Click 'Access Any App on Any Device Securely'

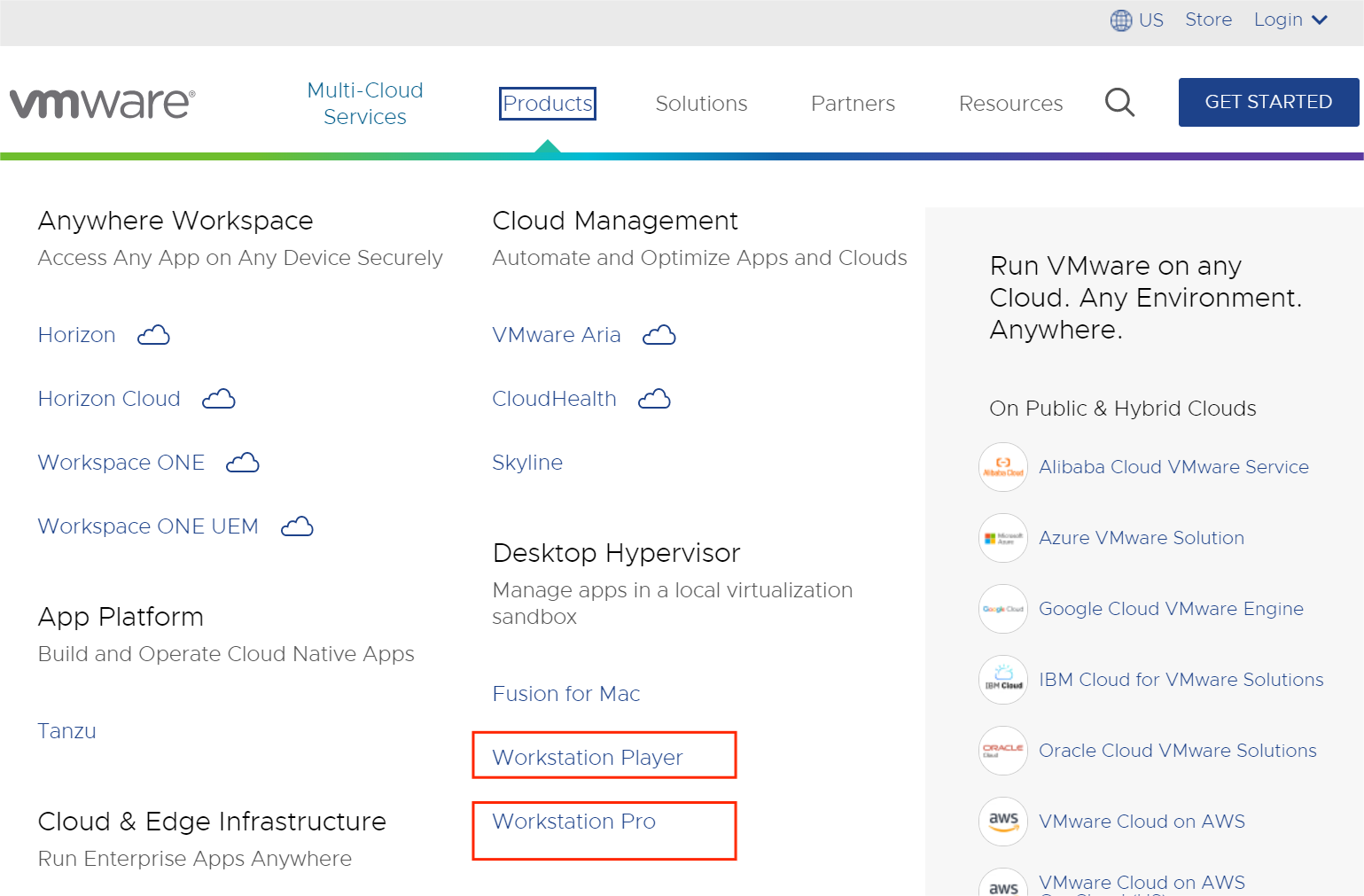pos(240,258)
